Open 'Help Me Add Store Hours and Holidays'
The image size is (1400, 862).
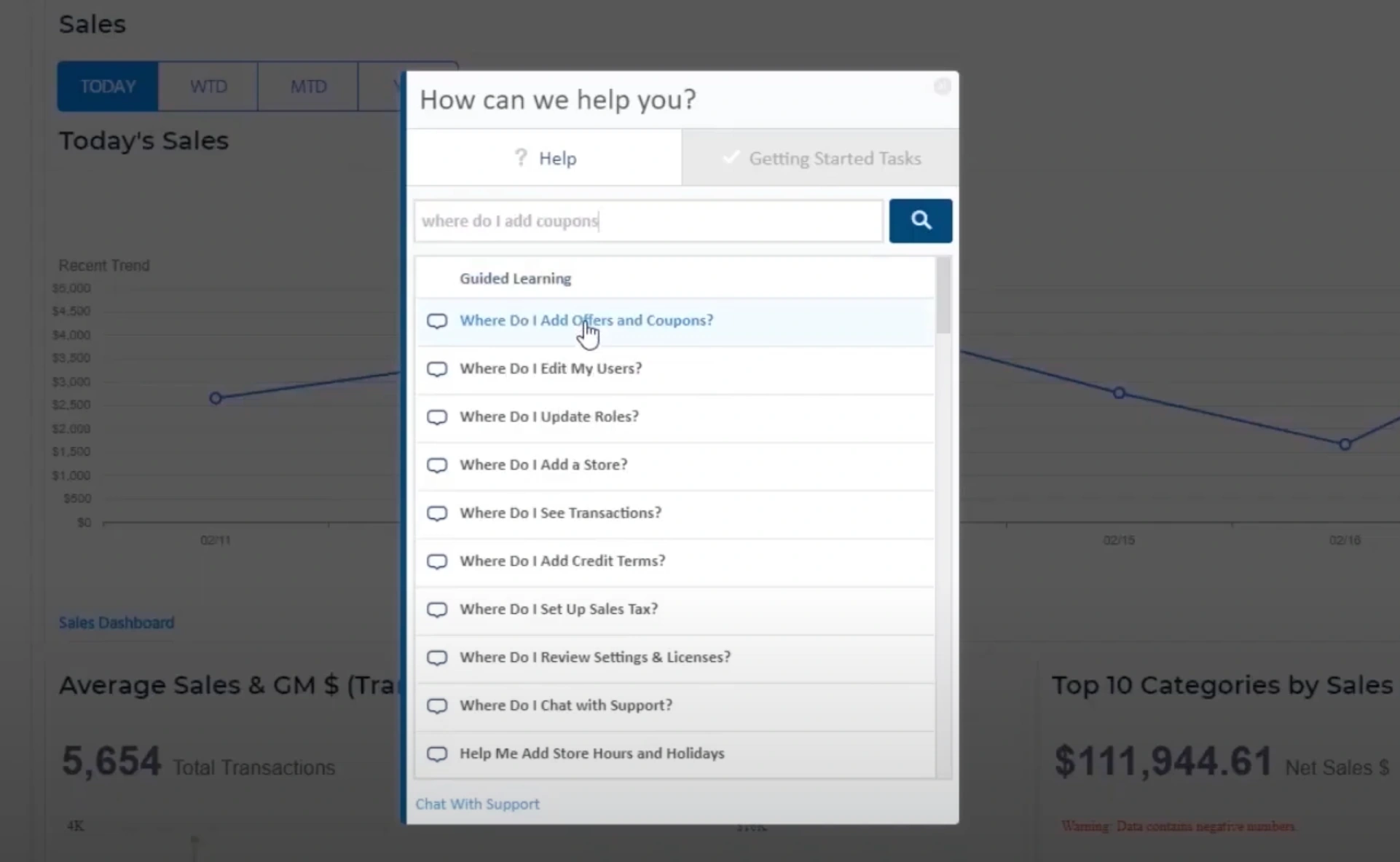click(675, 754)
